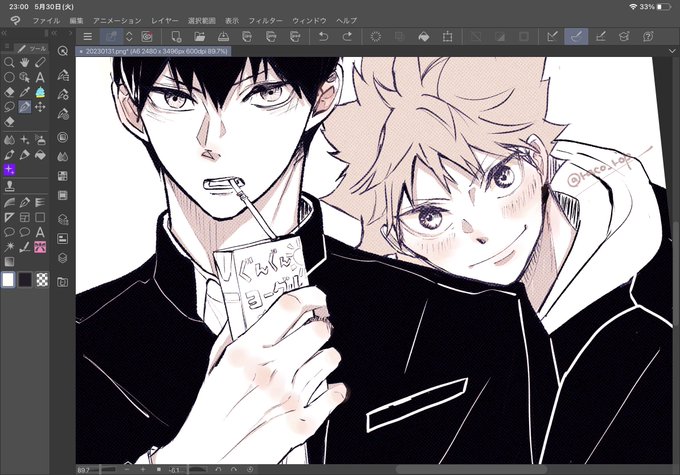Expand the side palette dock arrow
680x475 pixels.
(71, 33)
